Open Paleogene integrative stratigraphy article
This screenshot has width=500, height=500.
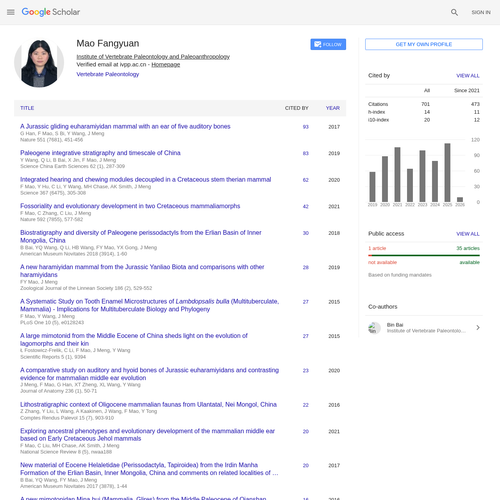[100, 153]
